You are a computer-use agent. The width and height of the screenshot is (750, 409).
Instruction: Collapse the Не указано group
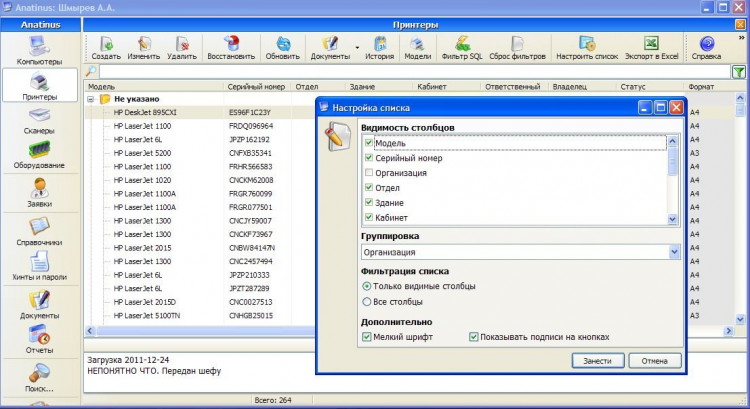point(90,99)
